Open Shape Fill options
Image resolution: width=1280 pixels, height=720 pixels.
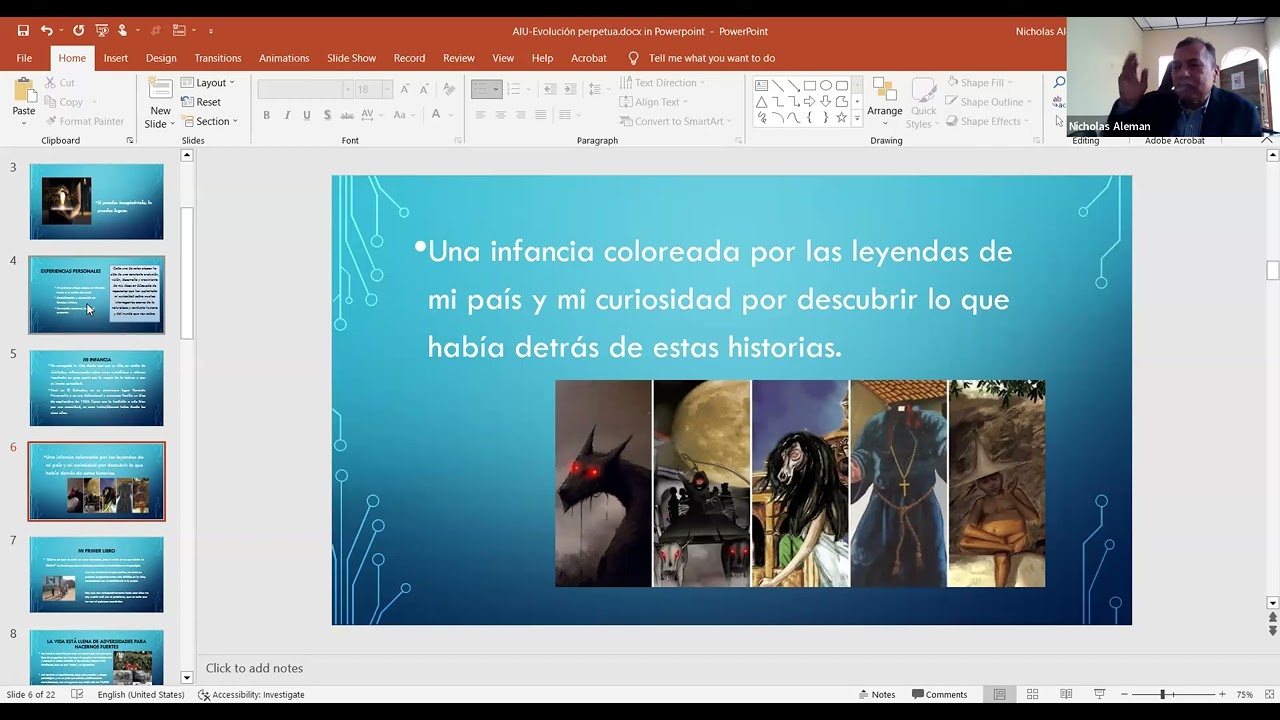click(978, 83)
